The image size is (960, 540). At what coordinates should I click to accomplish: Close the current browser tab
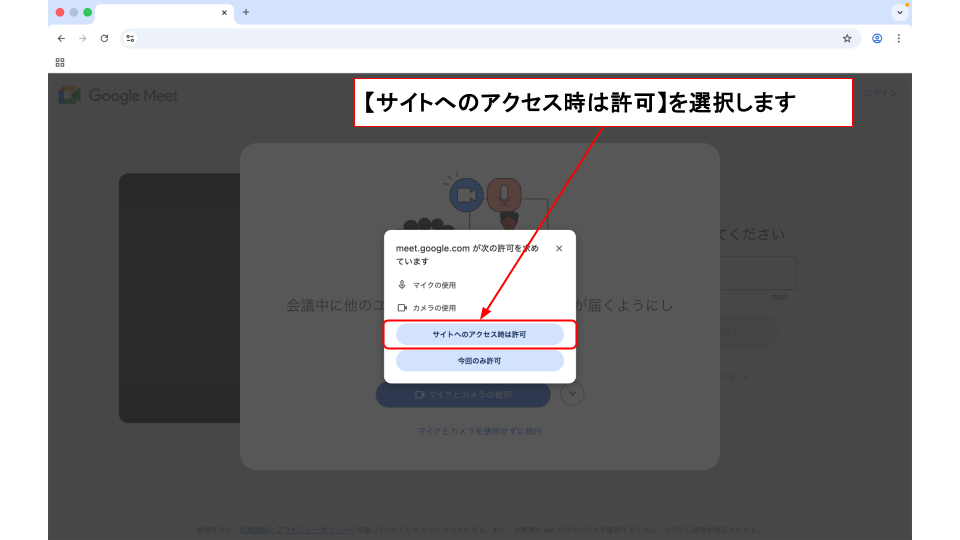(224, 13)
